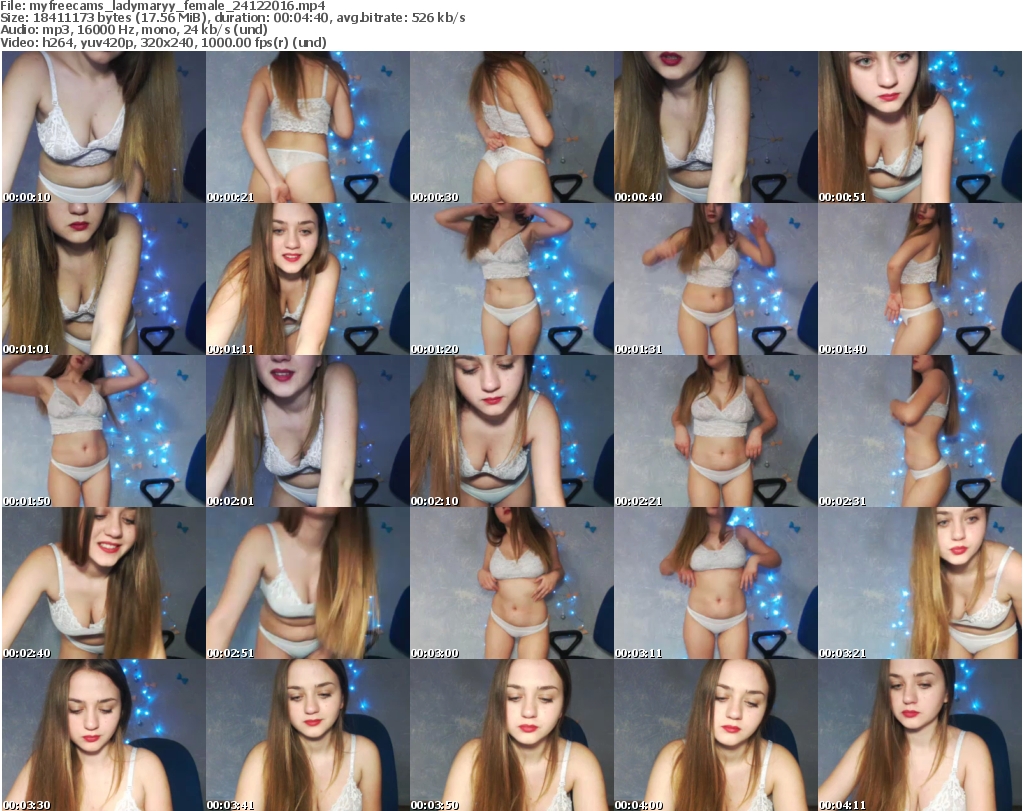Screen dimensions: 1024x811
Task: Choose the thumbnail marked 00:02:40
Action: point(104,583)
